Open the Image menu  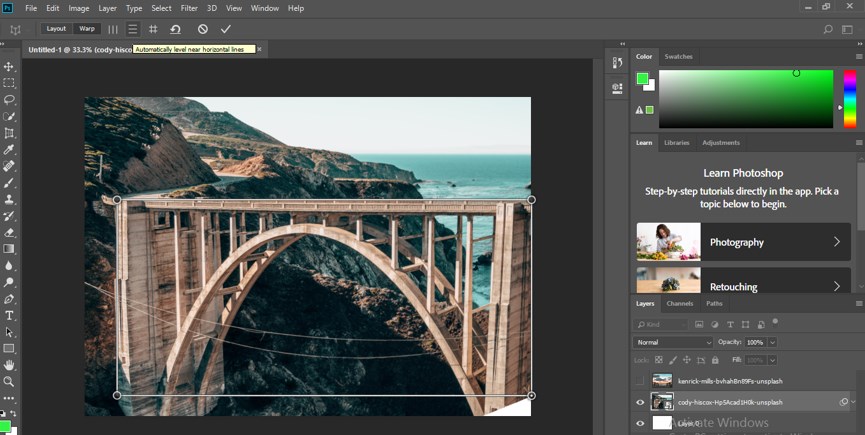[x=79, y=8]
